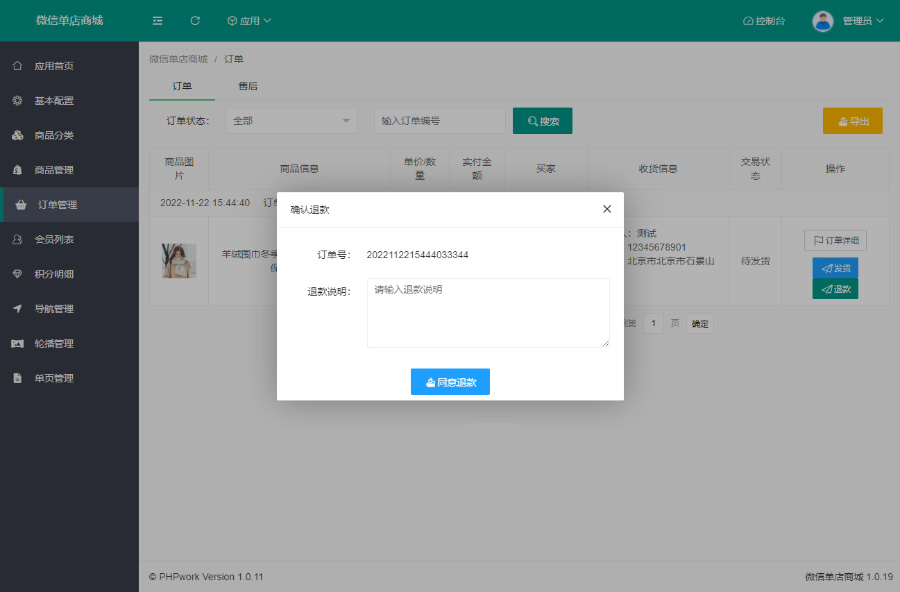Click the refresh icon in top bar
900x592 pixels.
click(195, 21)
